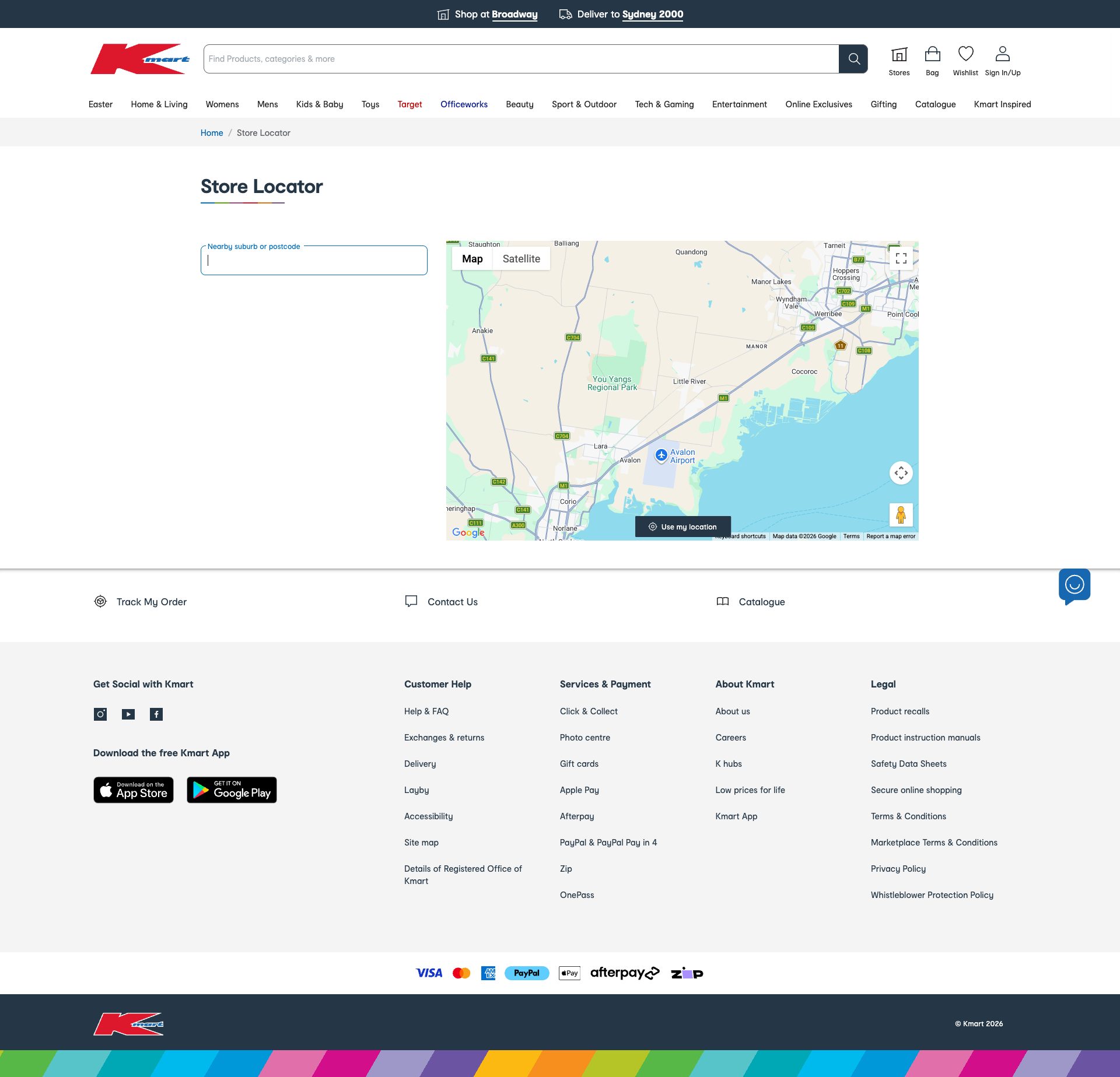Click the Get it on Google Play badge

coord(232,790)
